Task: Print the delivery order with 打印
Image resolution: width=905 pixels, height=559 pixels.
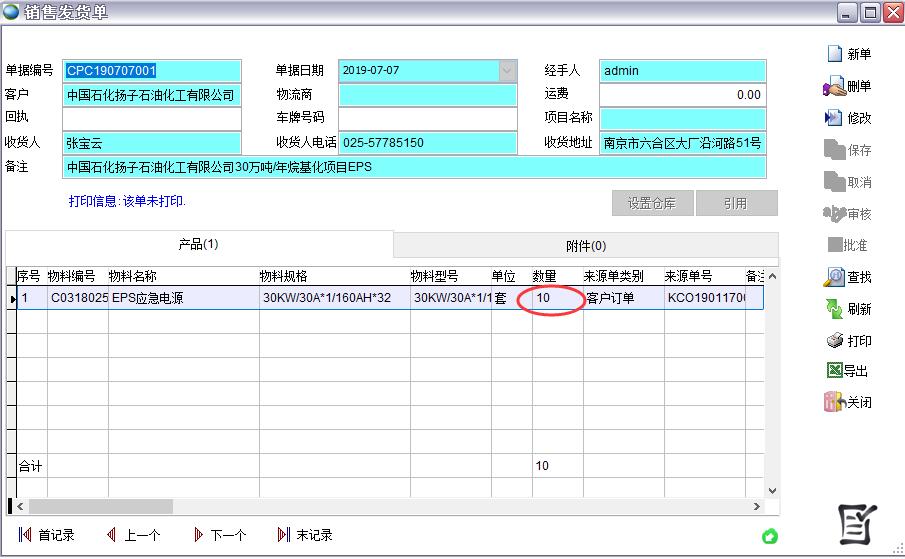Action: tap(835, 341)
